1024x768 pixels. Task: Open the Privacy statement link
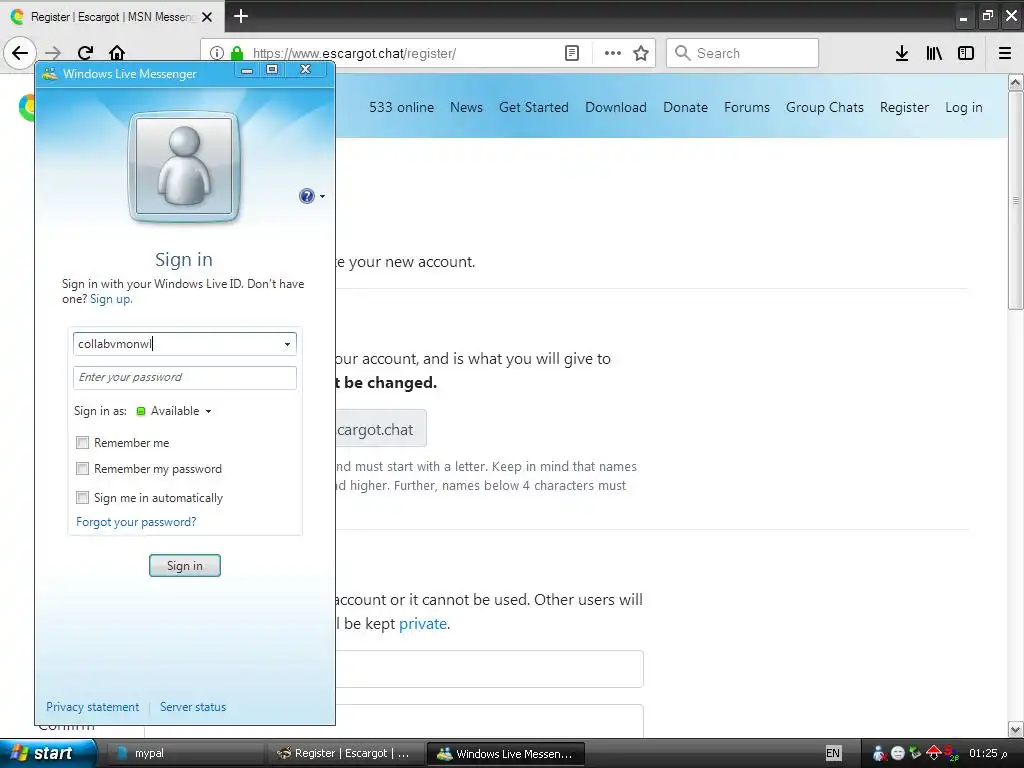pos(92,707)
